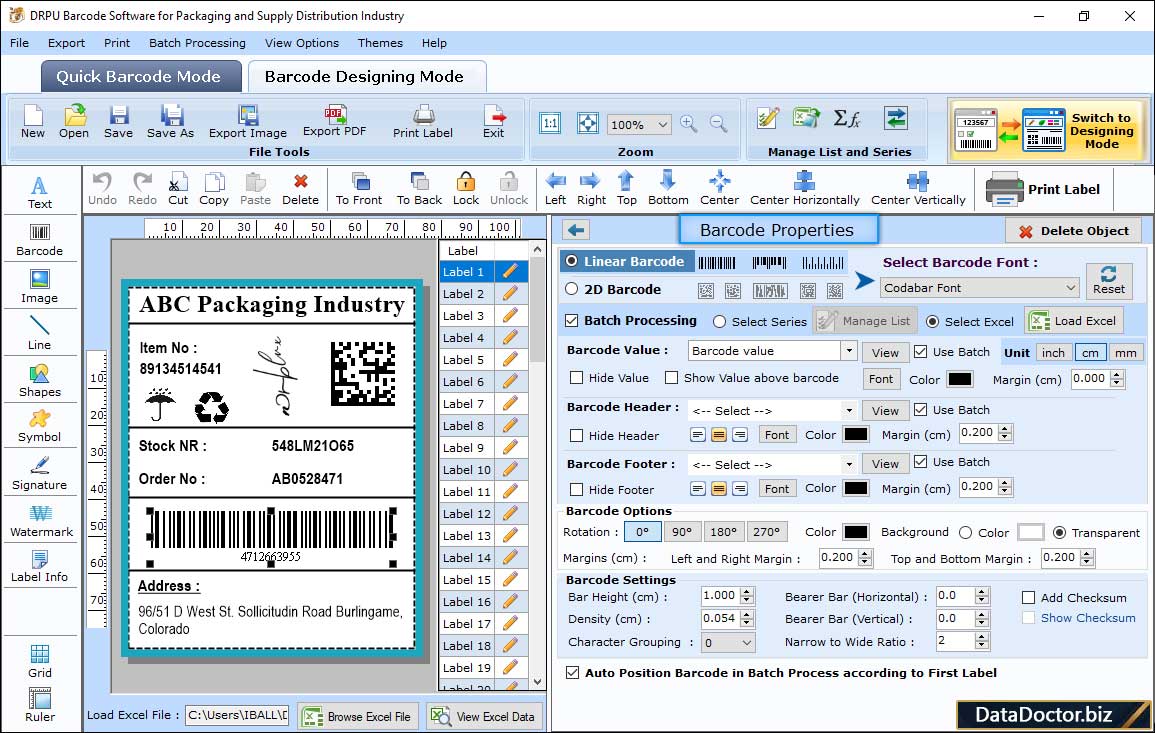Increase the Bar Height stepper value
Viewport: 1155px width, 733px height.
pyautogui.click(x=748, y=592)
